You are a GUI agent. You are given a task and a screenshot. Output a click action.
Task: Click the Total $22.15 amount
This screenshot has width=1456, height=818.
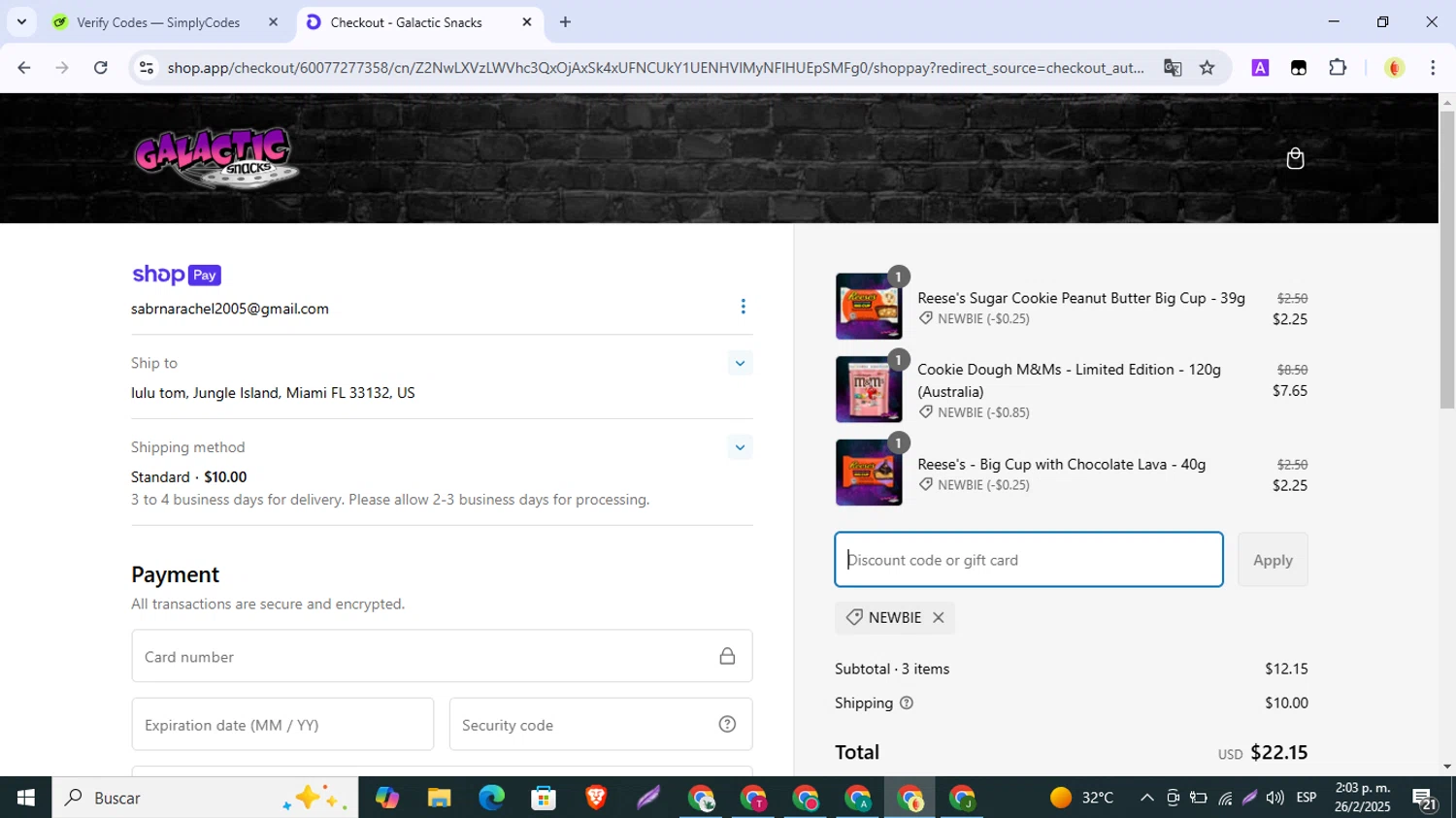pos(1278,752)
